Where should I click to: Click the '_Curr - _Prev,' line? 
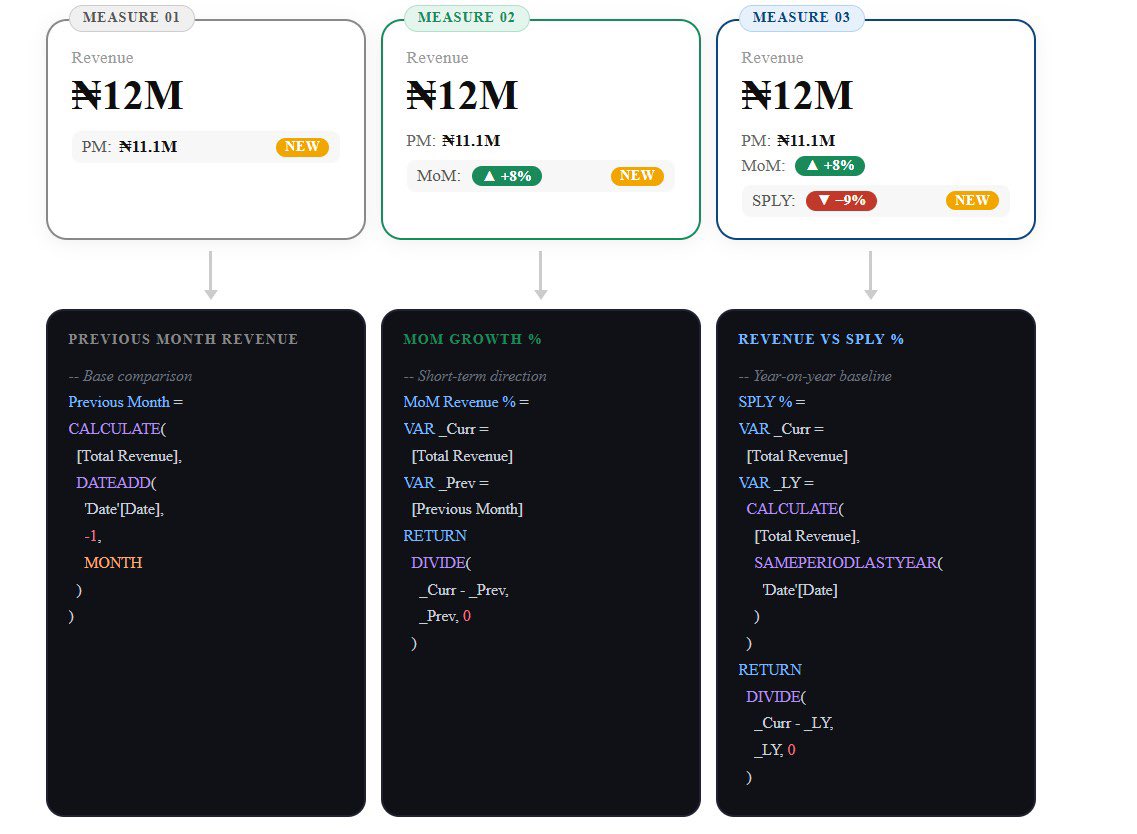point(464,590)
